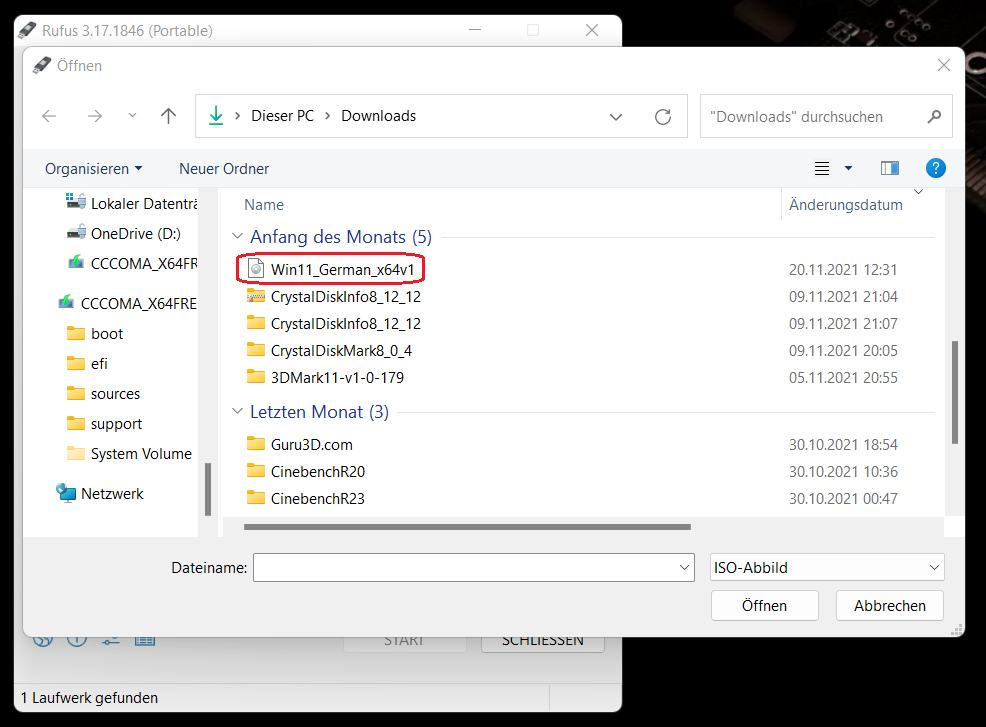Click the horizontal scrollbar of file list
The image size is (986, 727).
(467, 527)
